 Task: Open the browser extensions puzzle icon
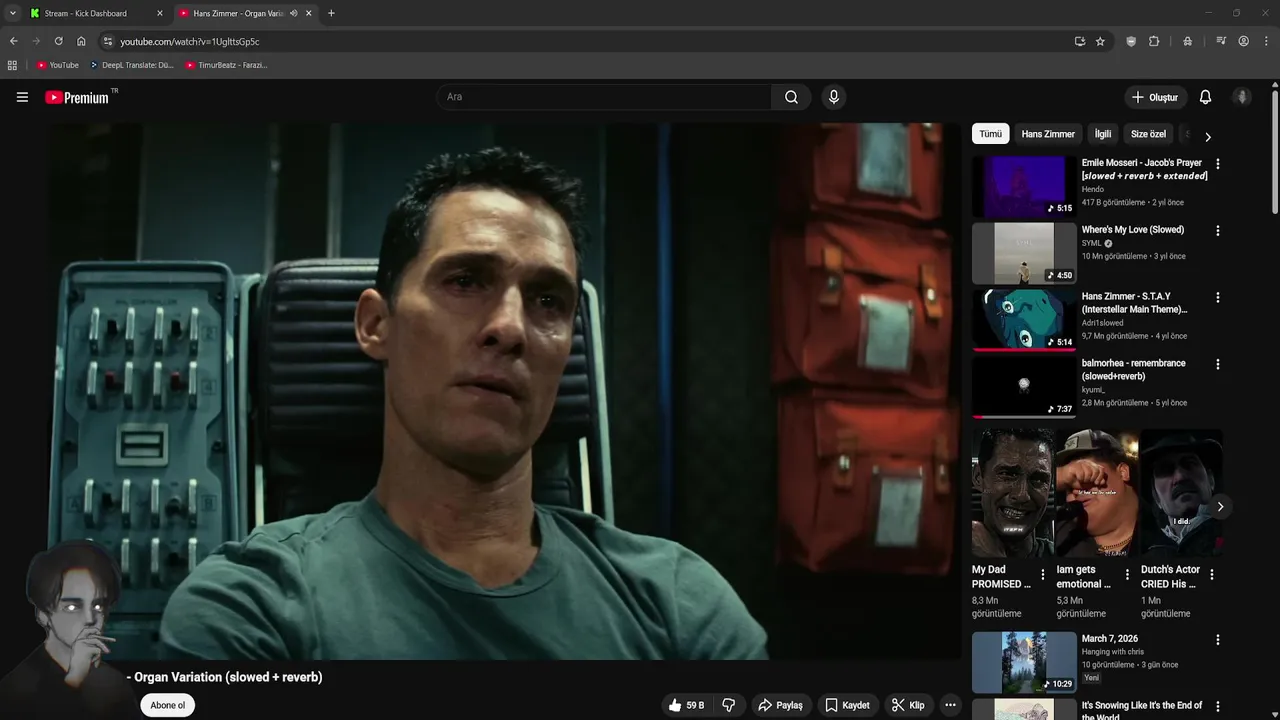click(1154, 41)
